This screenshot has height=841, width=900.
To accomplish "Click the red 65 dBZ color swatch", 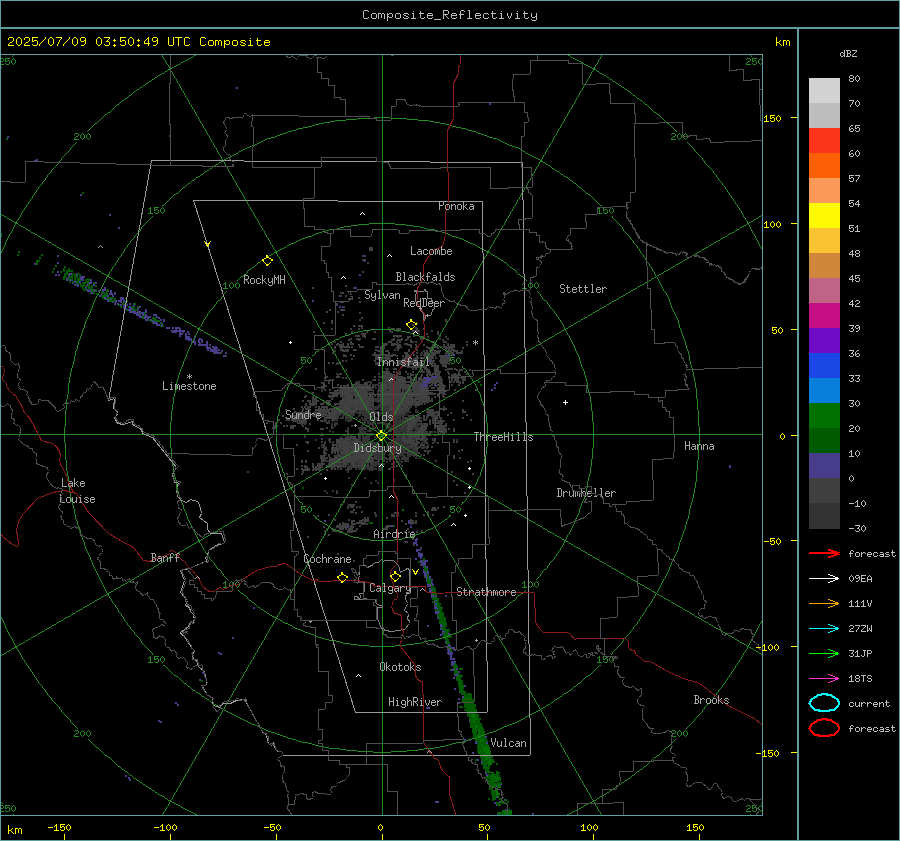I will [824, 140].
